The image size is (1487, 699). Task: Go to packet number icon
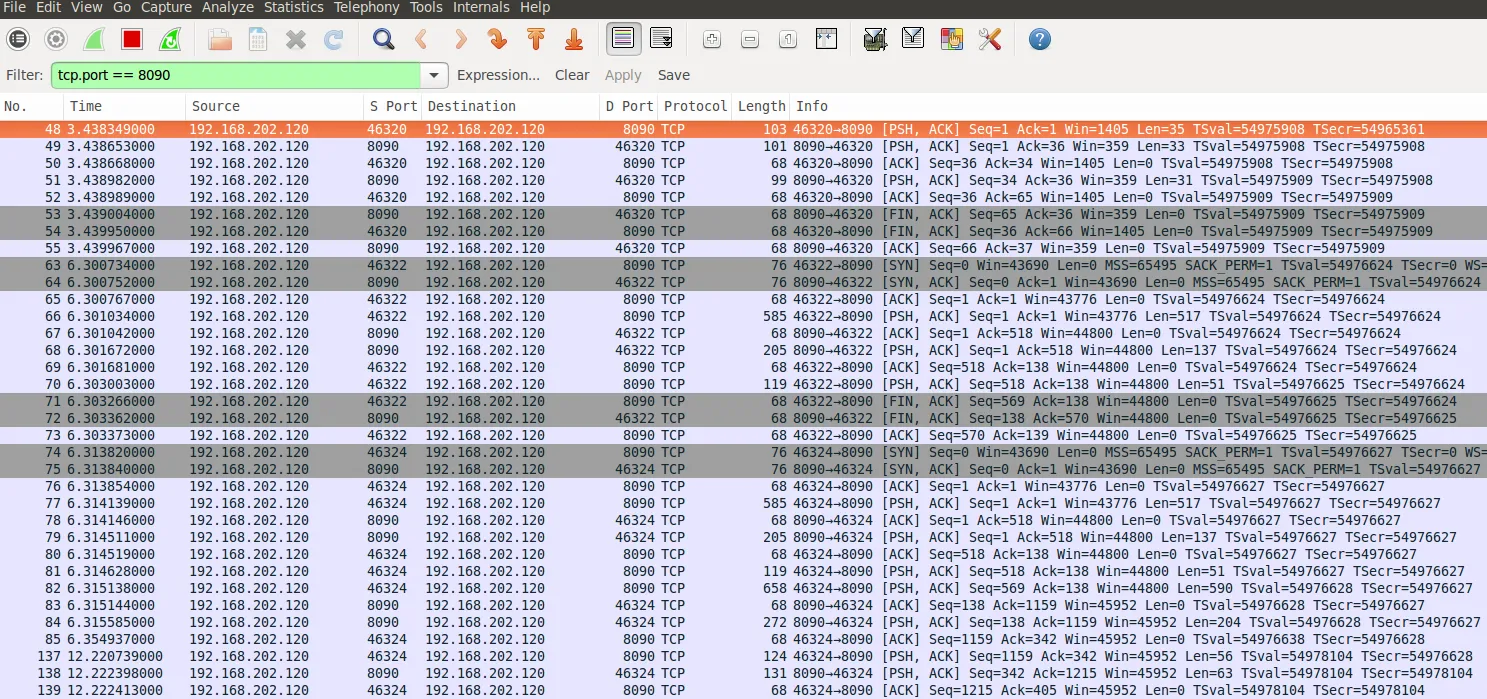click(497, 40)
